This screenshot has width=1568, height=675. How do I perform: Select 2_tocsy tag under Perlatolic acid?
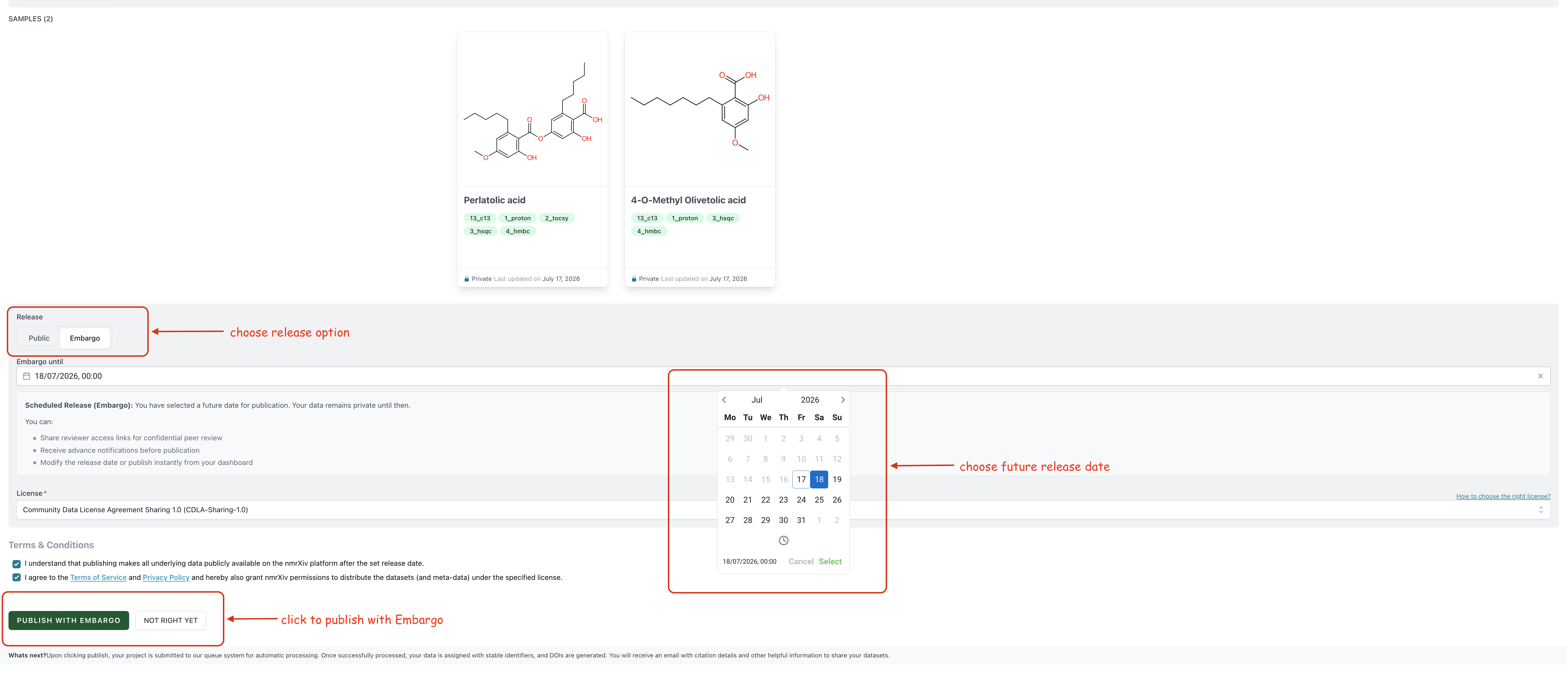coord(556,218)
